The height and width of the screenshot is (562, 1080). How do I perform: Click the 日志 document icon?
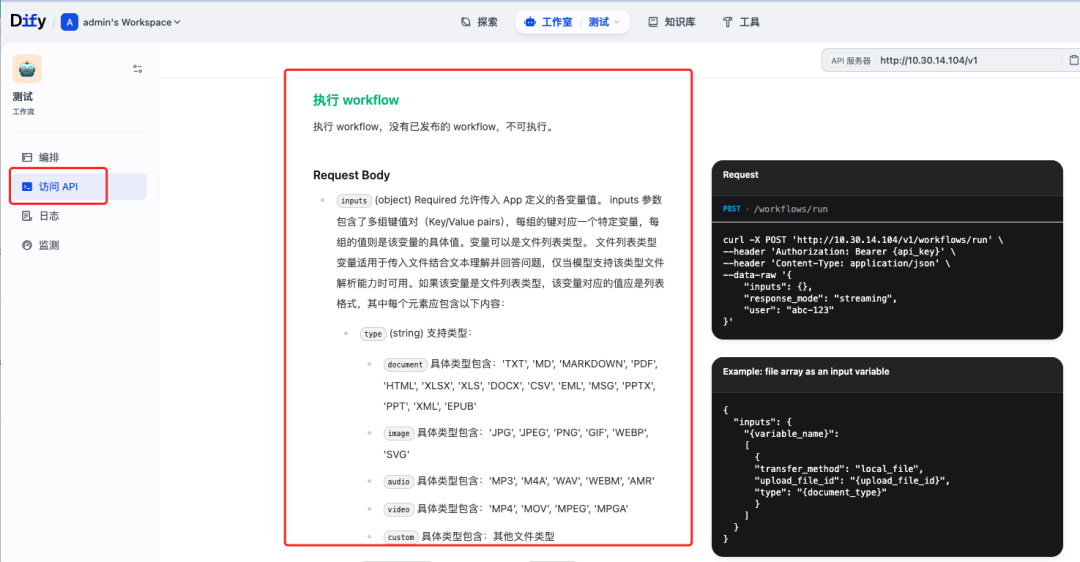(x=27, y=216)
